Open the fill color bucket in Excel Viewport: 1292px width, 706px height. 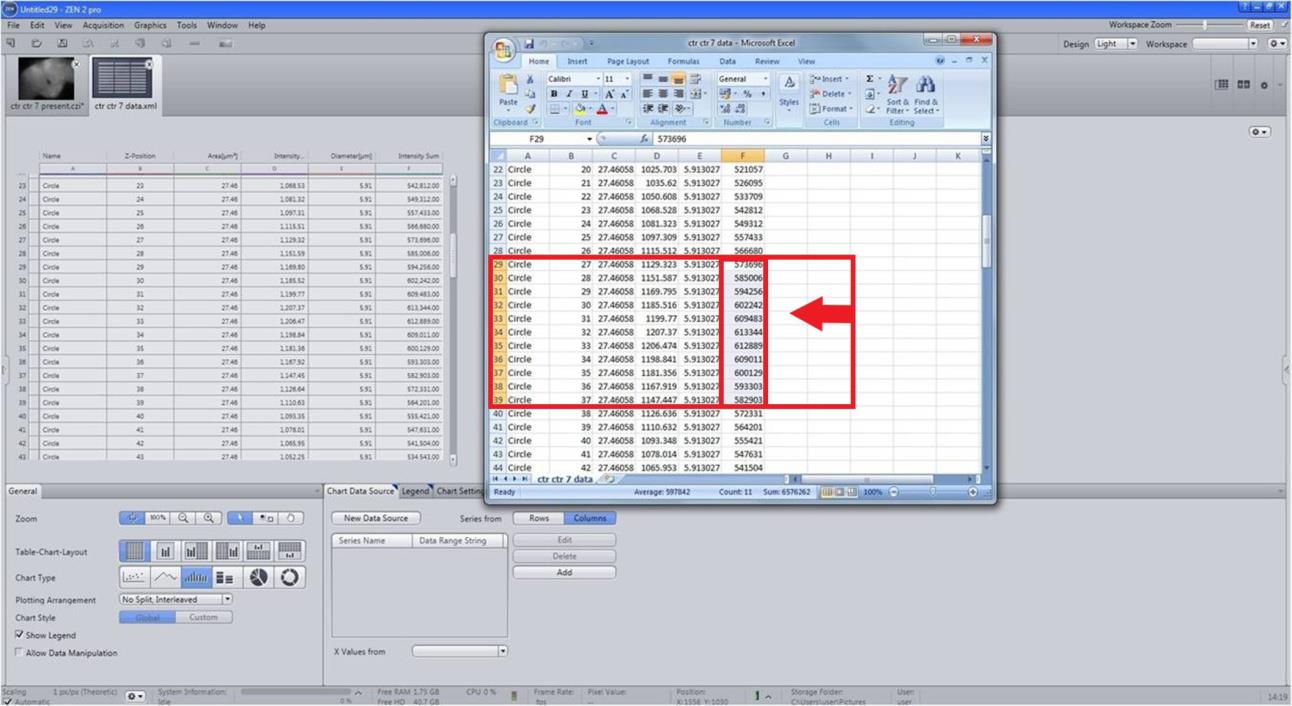[582, 109]
